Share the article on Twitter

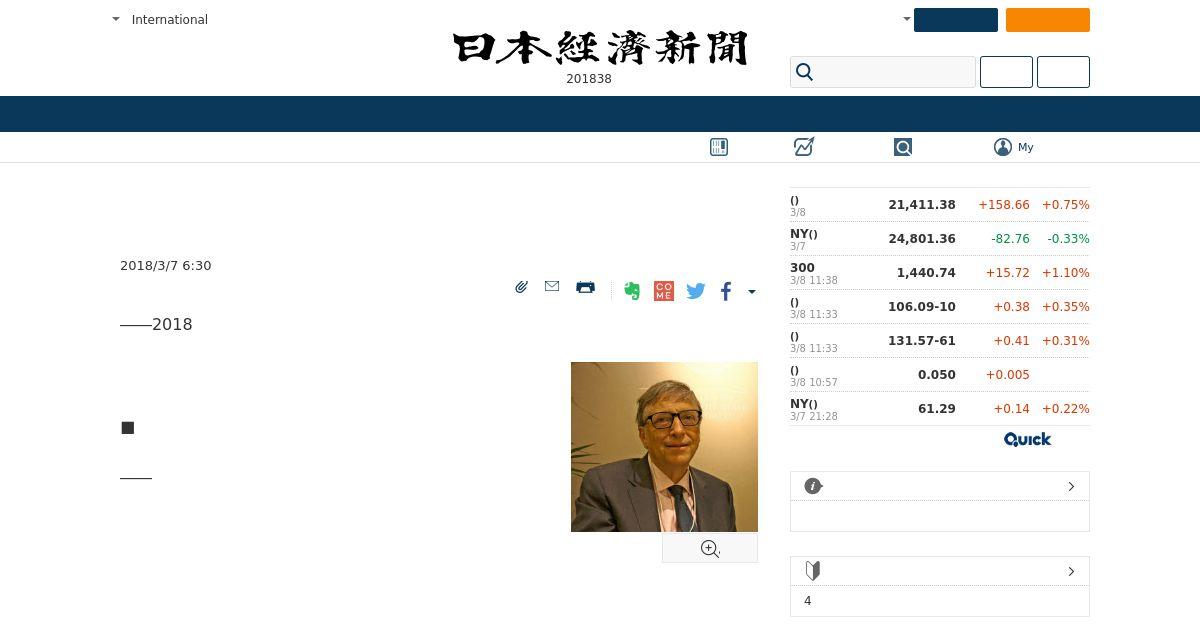(696, 291)
